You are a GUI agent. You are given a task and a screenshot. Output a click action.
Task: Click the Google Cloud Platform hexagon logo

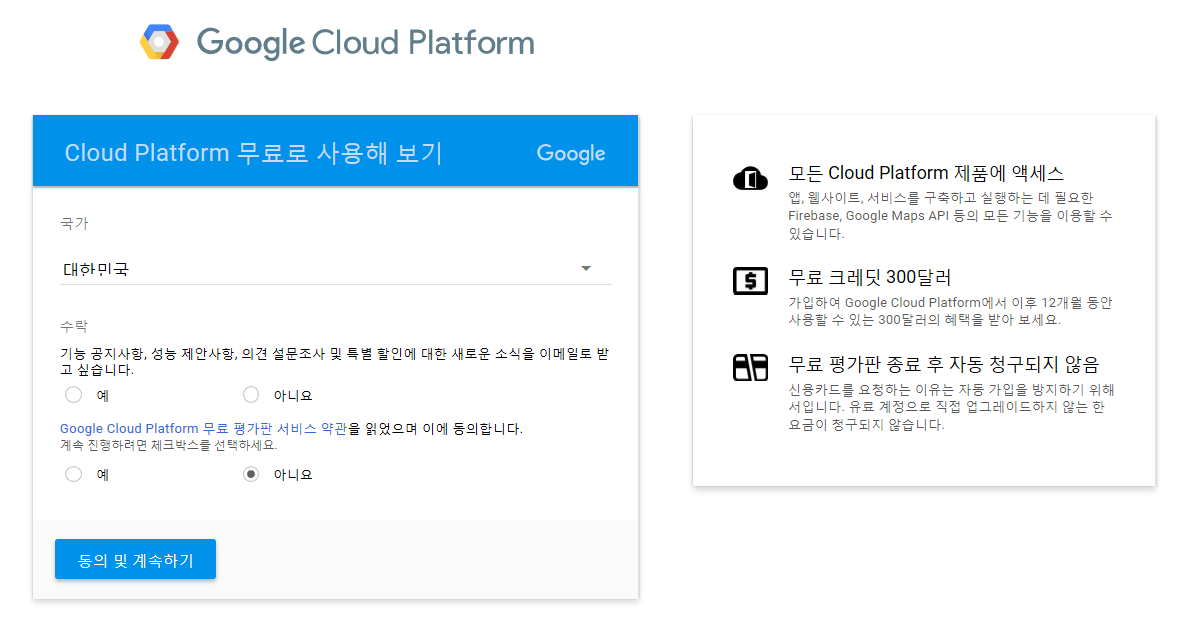click(x=159, y=42)
